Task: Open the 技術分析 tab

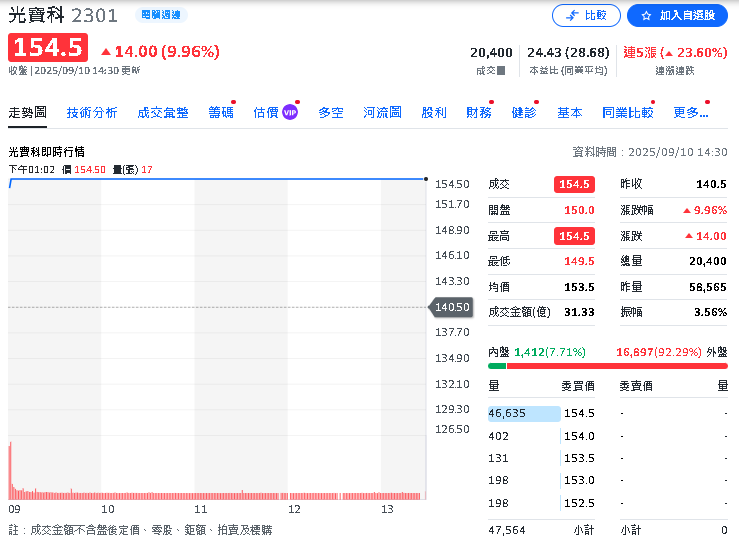Action: (92, 113)
